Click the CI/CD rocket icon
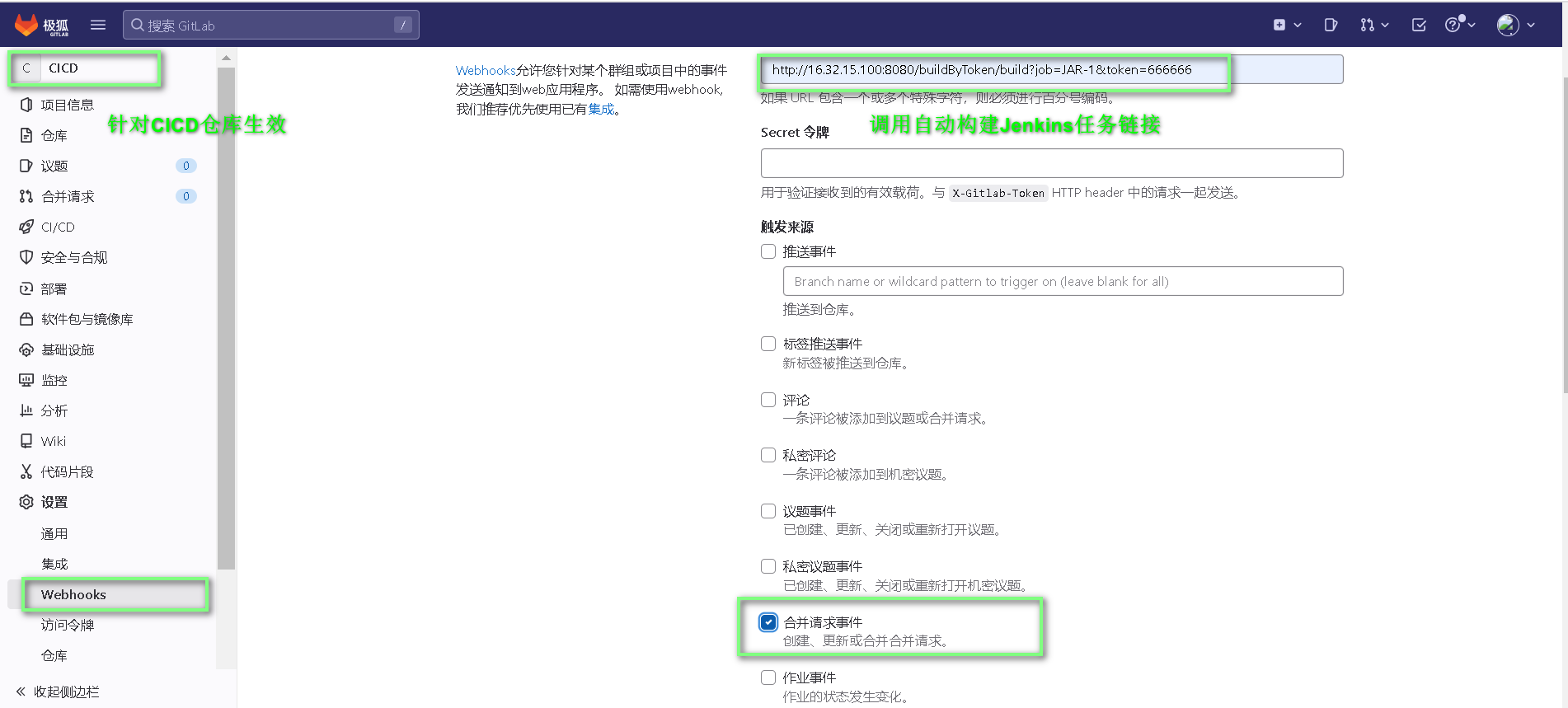The width and height of the screenshot is (1568, 708). point(26,227)
